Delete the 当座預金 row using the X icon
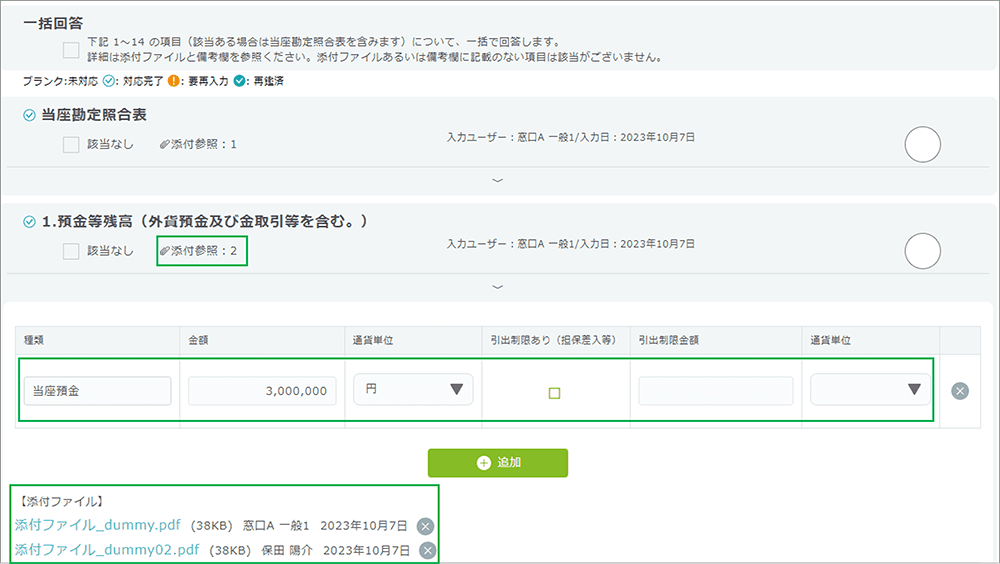 pyautogui.click(x=960, y=391)
